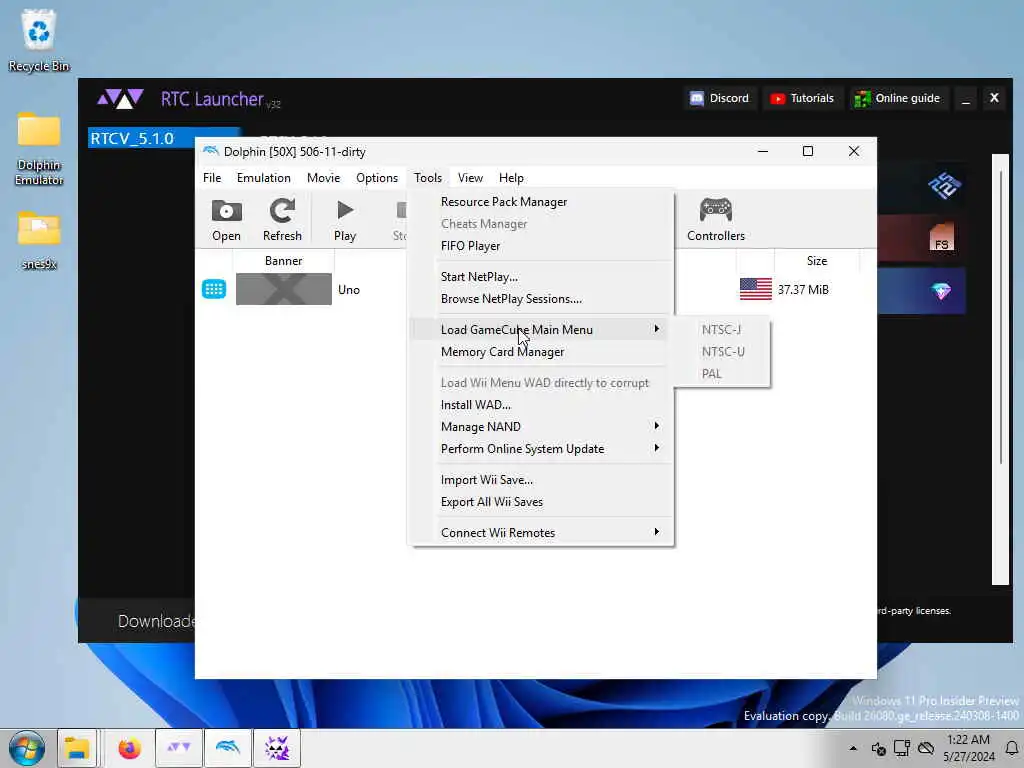Click the Open toolbar icon in Dolphin

click(227, 219)
